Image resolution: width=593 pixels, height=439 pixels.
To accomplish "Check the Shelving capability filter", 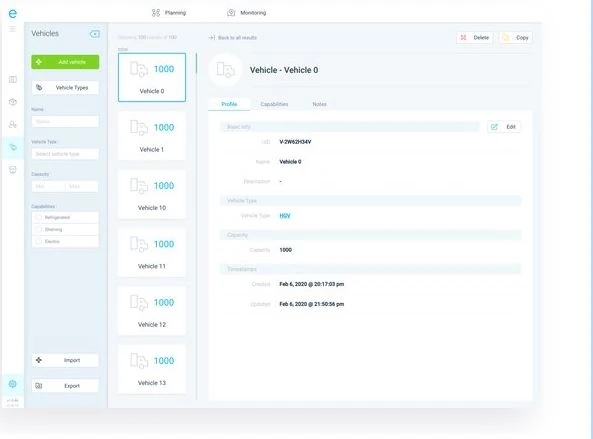I will (39, 230).
